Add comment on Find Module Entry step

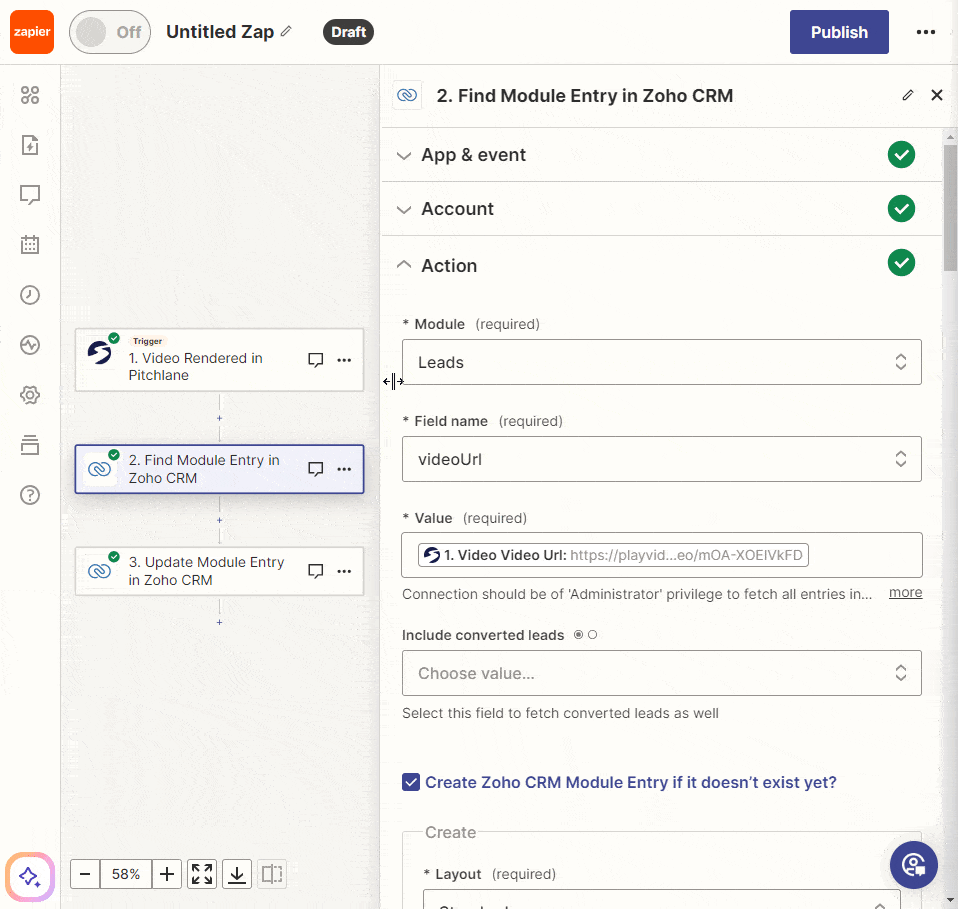pyautogui.click(x=315, y=469)
